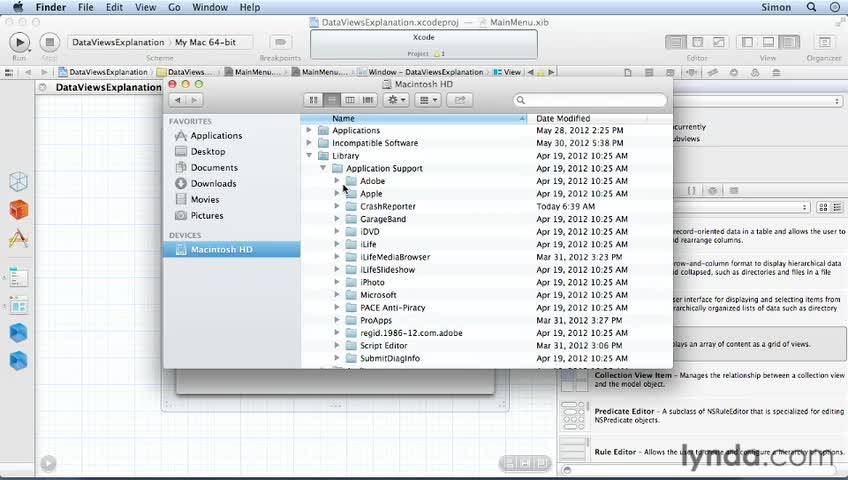Select the iPhoto folder row
848x480 pixels.
[x=486, y=282]
